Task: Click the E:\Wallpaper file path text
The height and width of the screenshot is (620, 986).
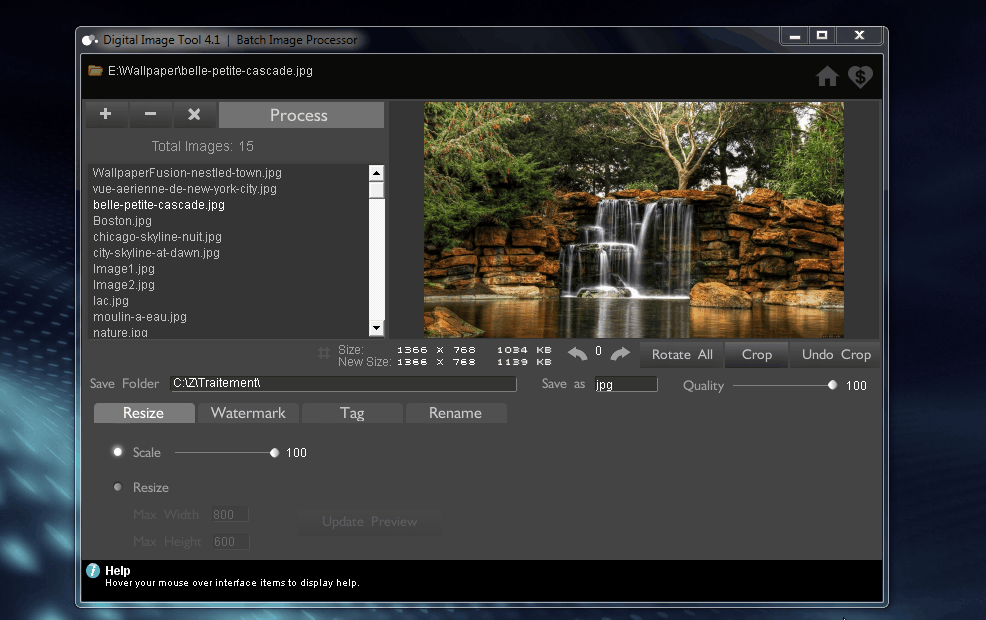Action: click(210, 71)
